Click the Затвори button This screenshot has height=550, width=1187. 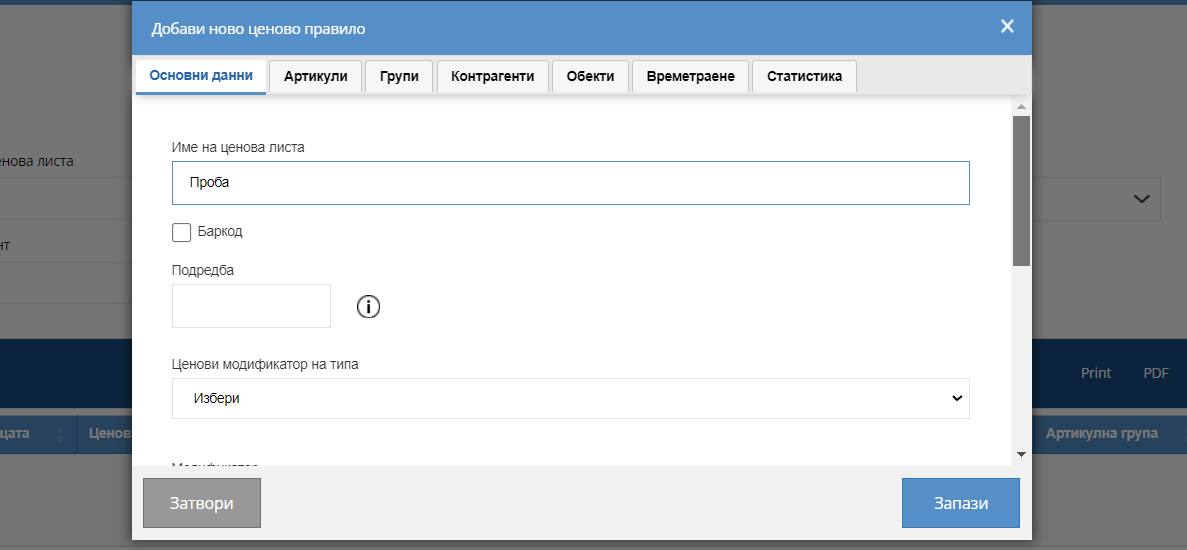[202, 503]
